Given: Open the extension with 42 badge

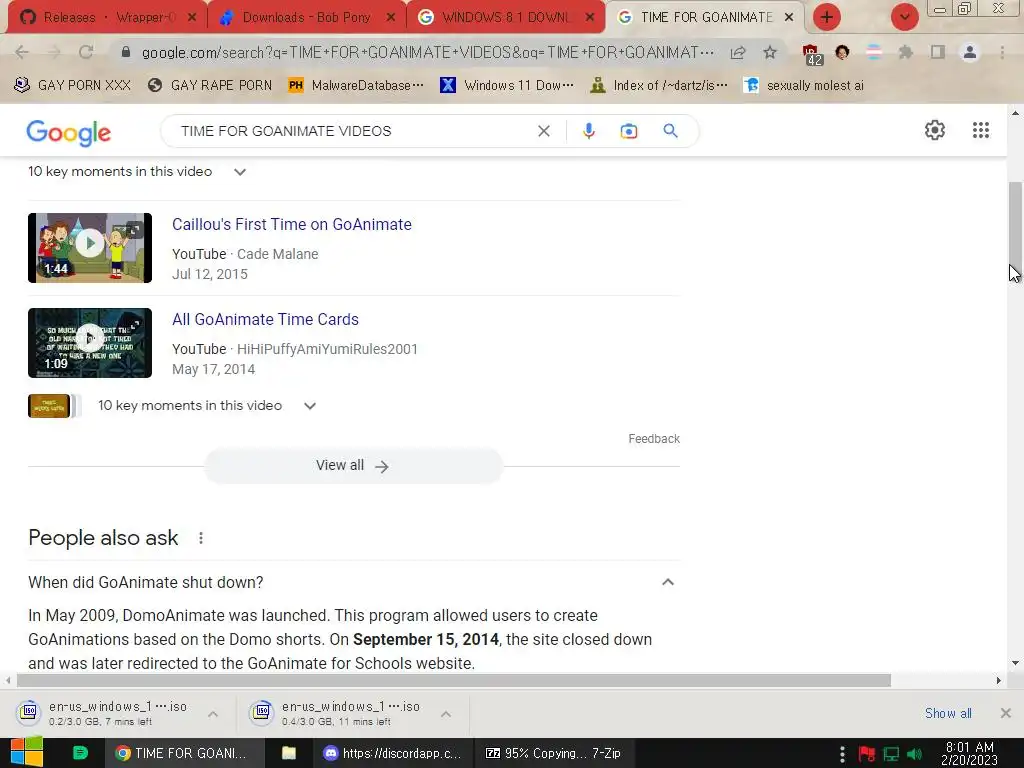Looking at the screenshot, I should [x=812, y=54].
